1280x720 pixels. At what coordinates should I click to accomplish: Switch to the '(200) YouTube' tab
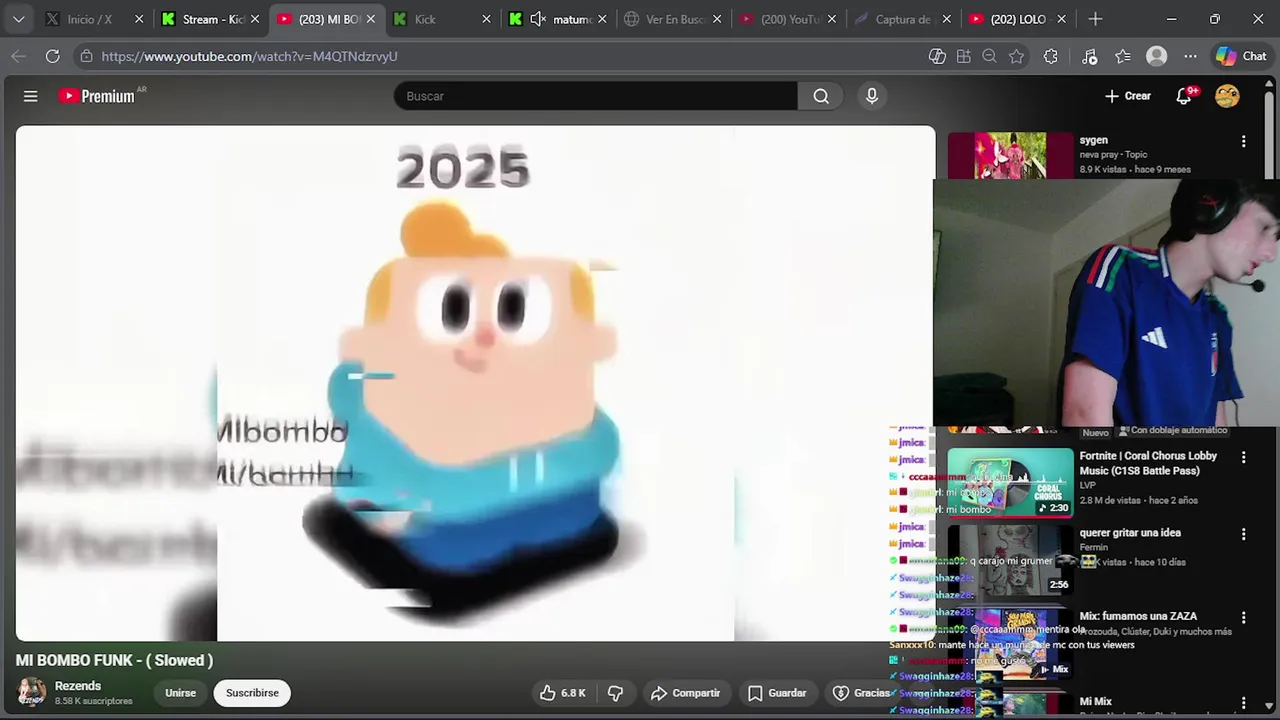point(788,19)
